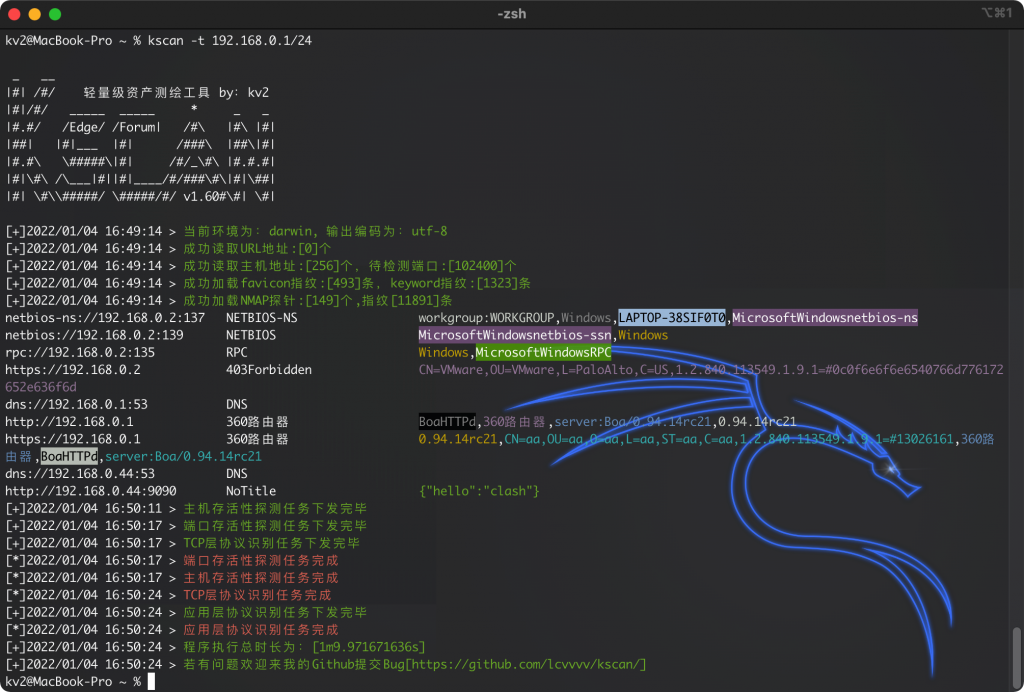Click the rpc://192.168.0.2:135 entry
This screenshot has width=1024, height=692.
[x=80, y=353]
